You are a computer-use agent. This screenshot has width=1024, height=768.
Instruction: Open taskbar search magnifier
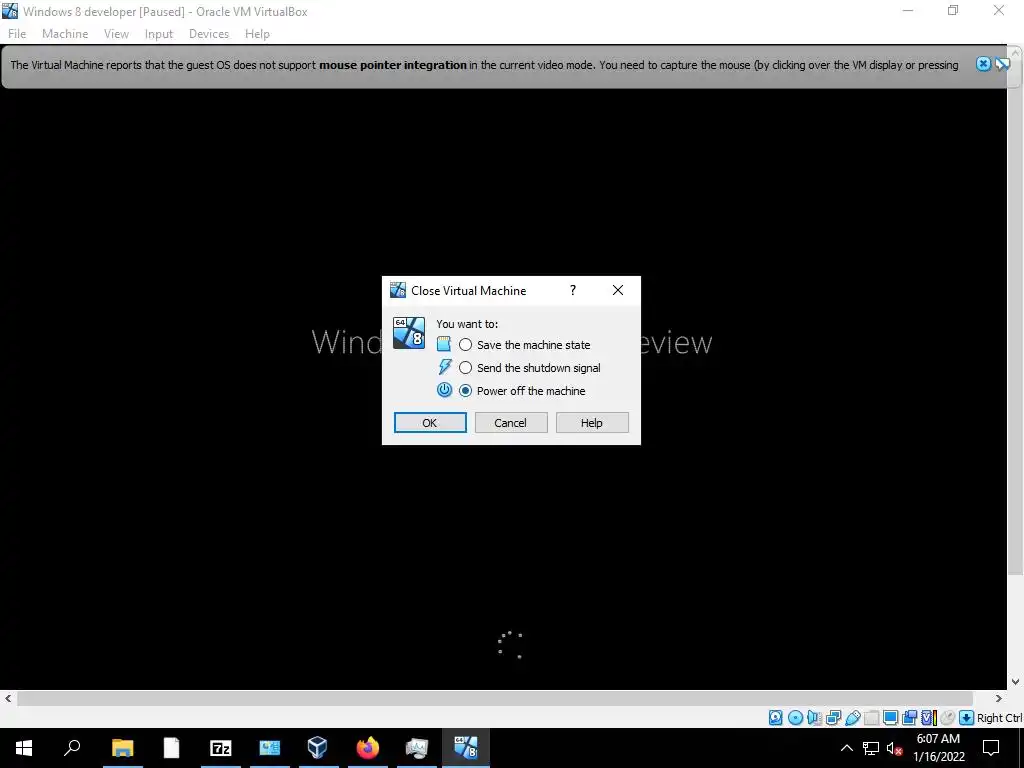click(72, 748)
